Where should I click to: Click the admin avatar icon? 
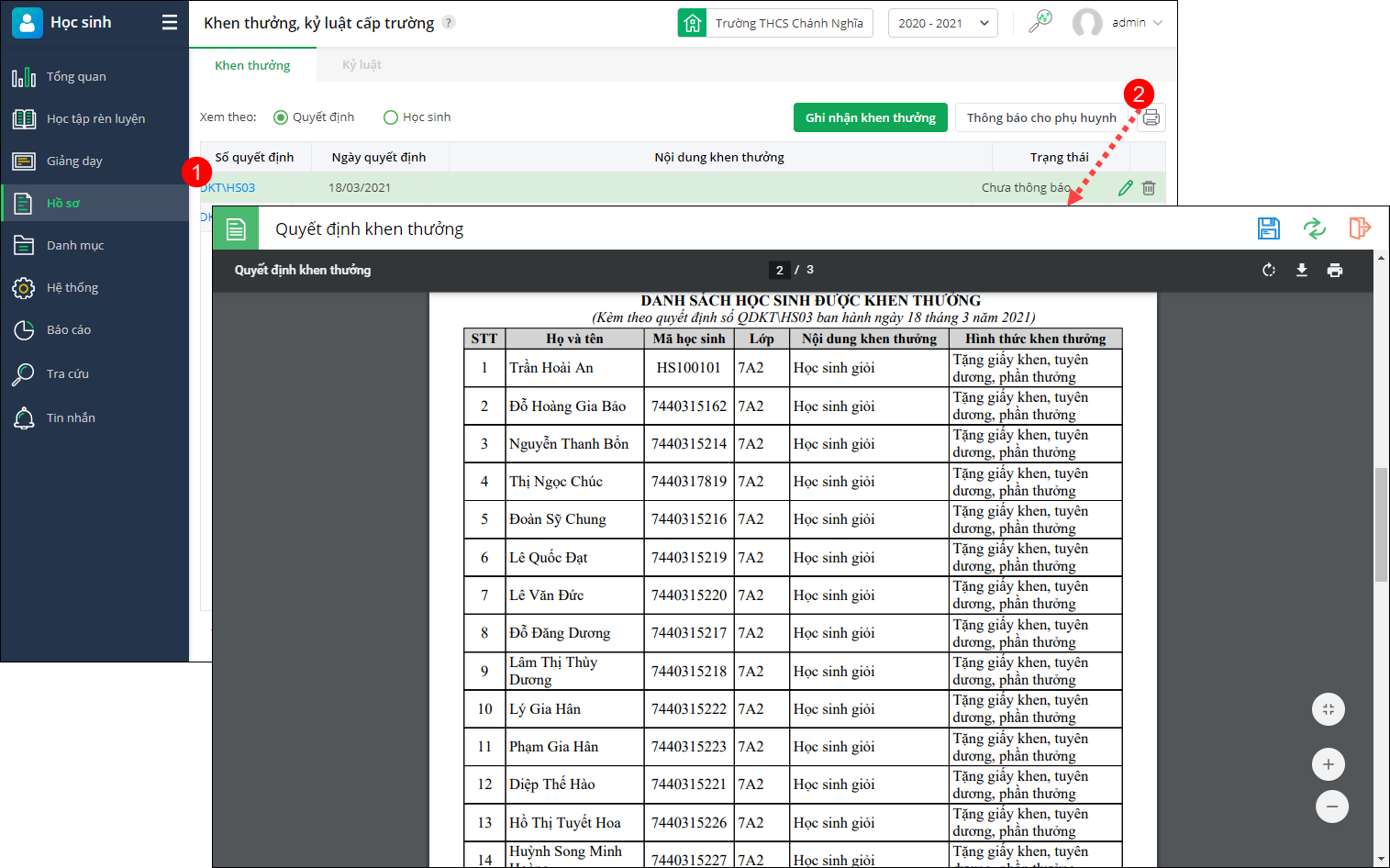1087,23
